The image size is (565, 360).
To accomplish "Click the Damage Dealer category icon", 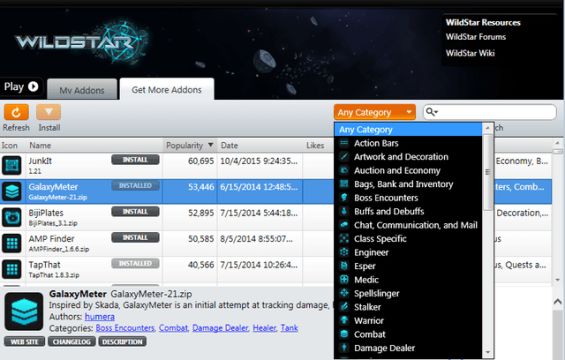I will pos(344,348).
